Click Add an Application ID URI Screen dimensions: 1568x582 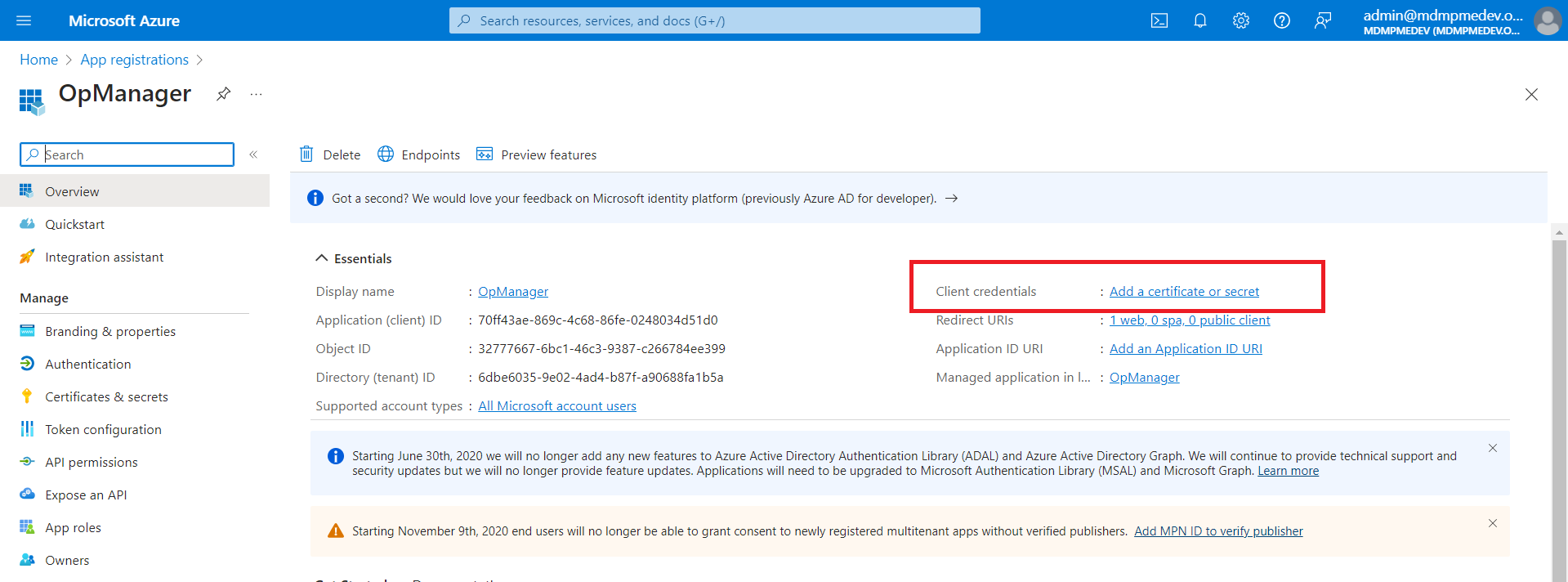tap(1186, 349)
